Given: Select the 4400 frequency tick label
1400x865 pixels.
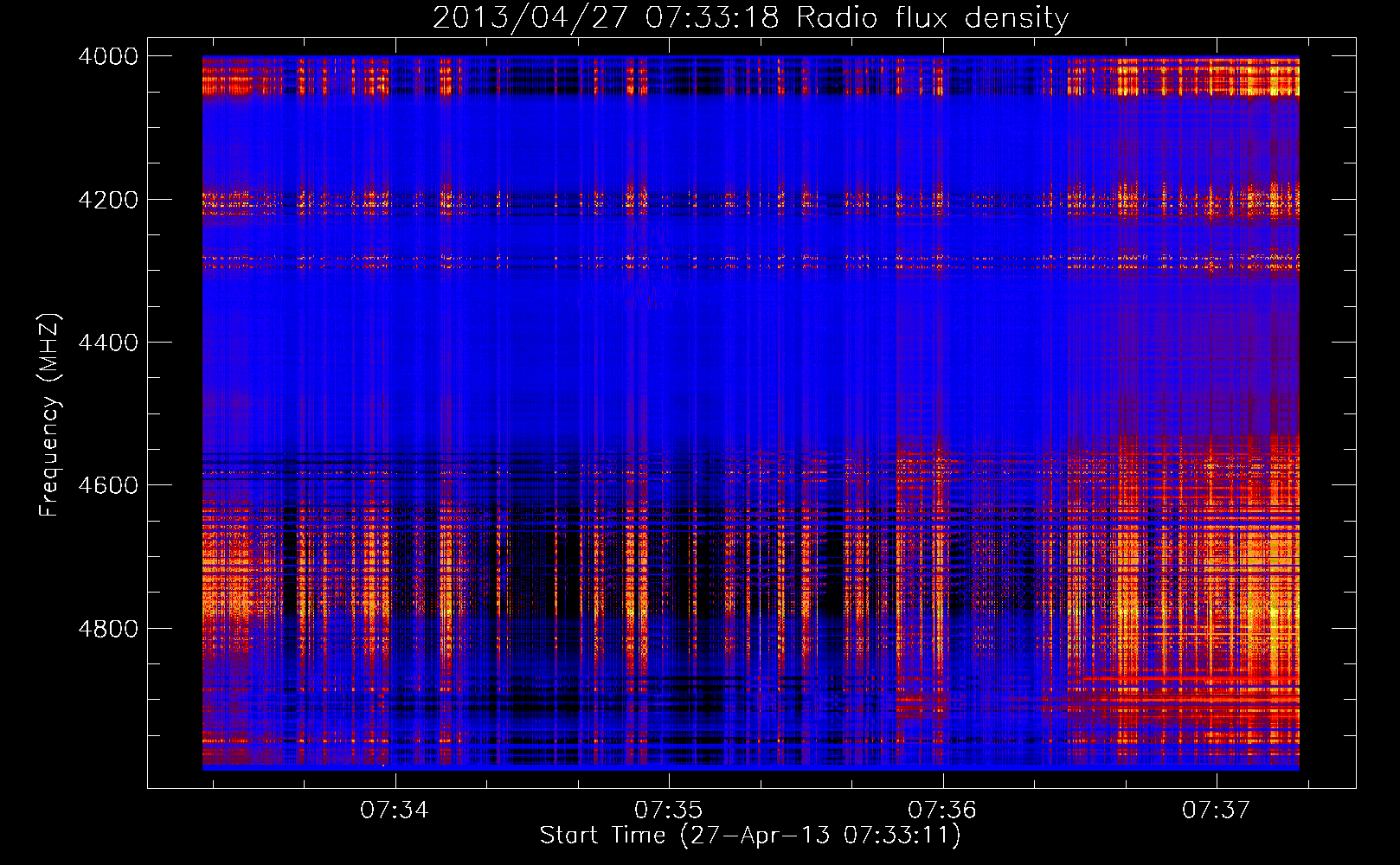Looking at the screenshot, I should tap(108, 343).
